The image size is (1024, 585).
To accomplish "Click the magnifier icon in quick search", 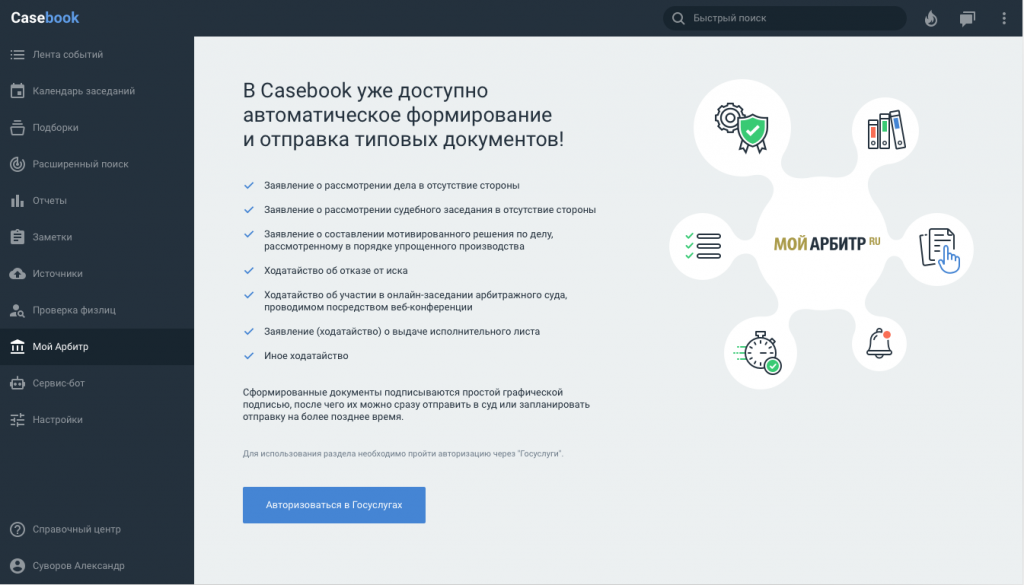I will coord(679,18).
